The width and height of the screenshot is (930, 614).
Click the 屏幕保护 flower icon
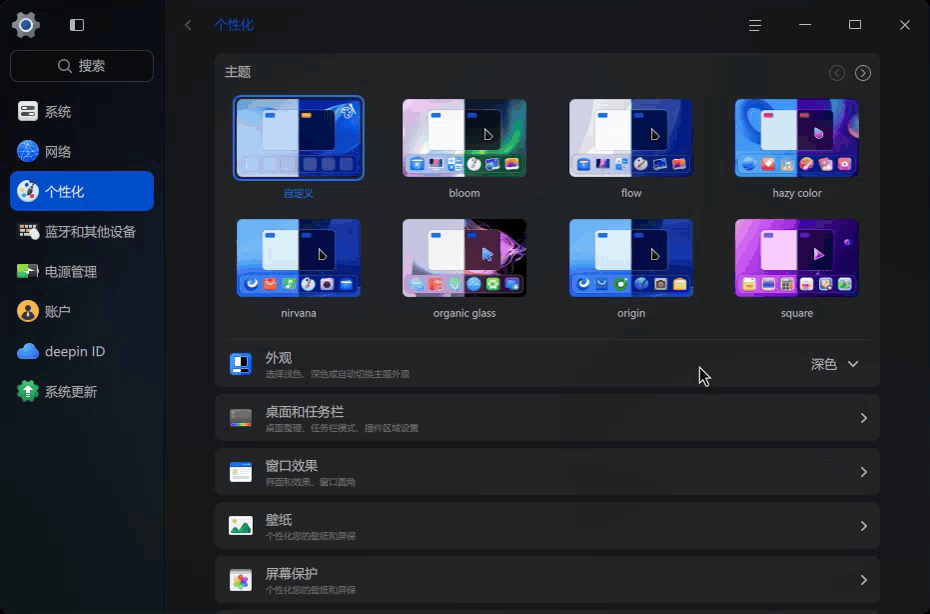[x=241, y=580]
